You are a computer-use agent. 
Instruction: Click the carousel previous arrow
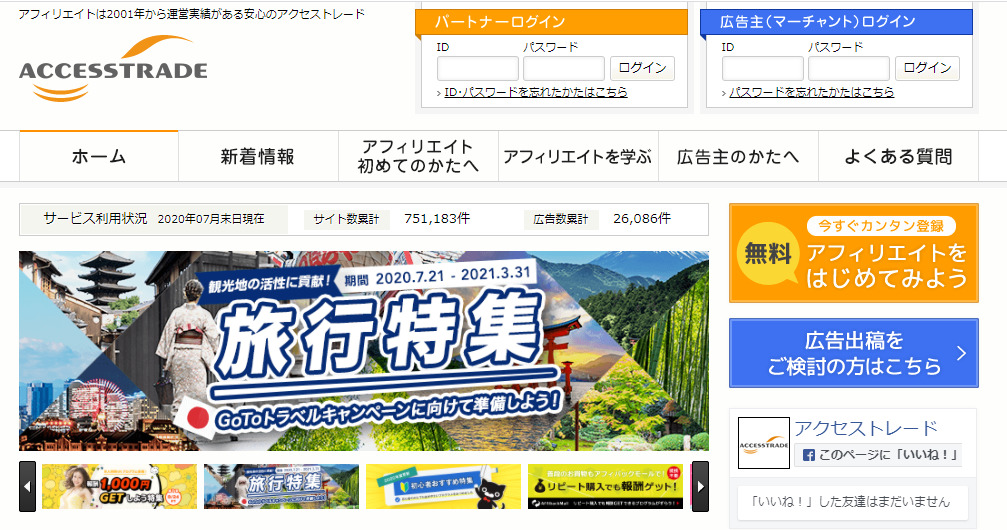tap(27, 486)
